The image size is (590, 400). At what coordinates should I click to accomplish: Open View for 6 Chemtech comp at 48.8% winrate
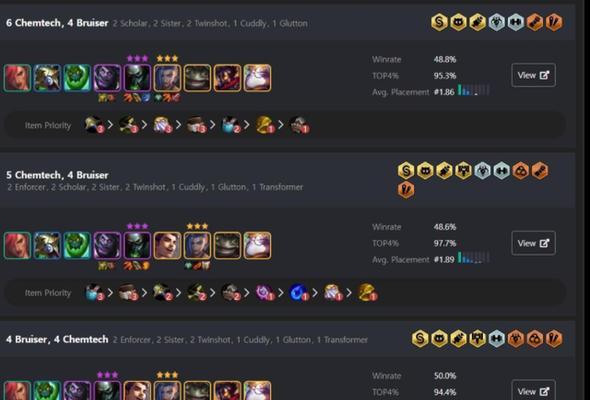point(533,75)
